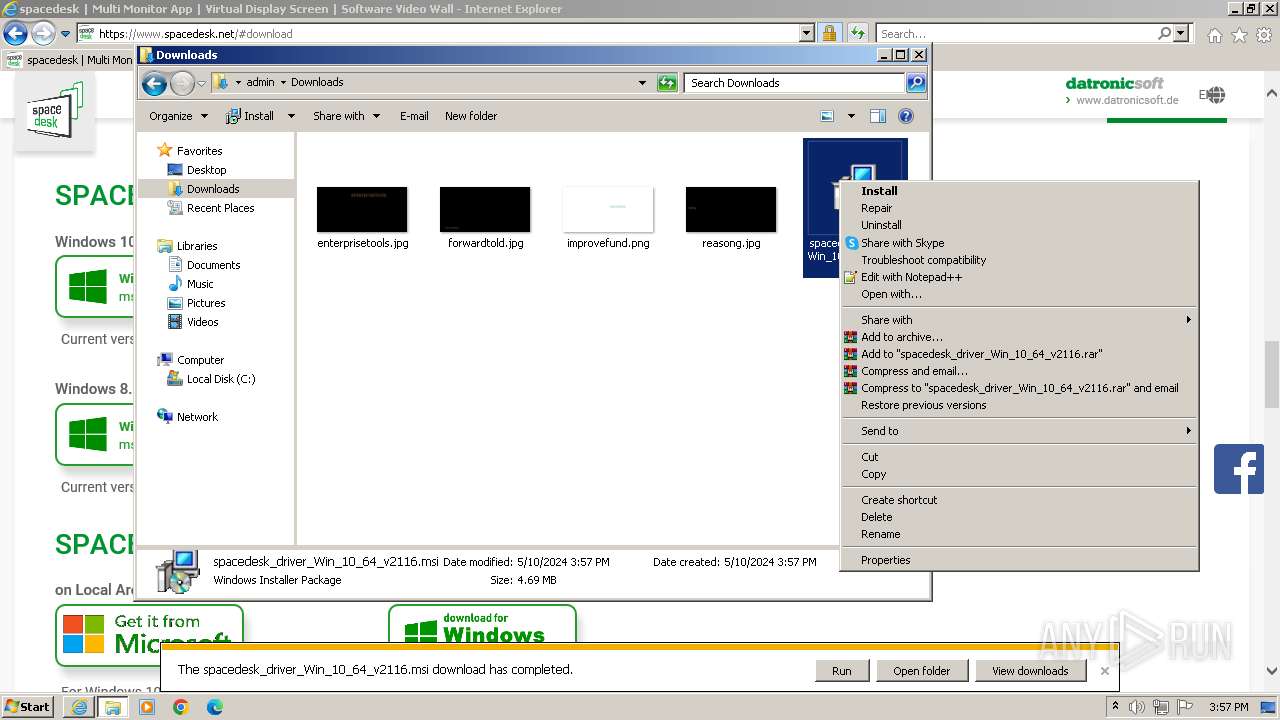
Task: Click the WinRAR icon beside Add to archive
Action: point(851,337)
